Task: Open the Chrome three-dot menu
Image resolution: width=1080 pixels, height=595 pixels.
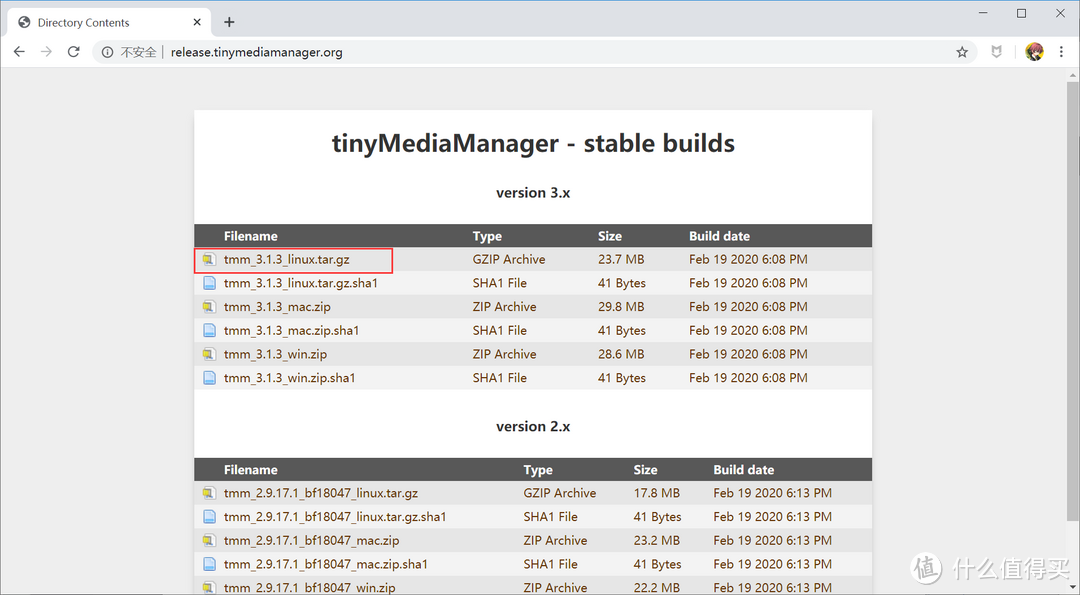Action: pyautogui.click(x=1061, y=52)
